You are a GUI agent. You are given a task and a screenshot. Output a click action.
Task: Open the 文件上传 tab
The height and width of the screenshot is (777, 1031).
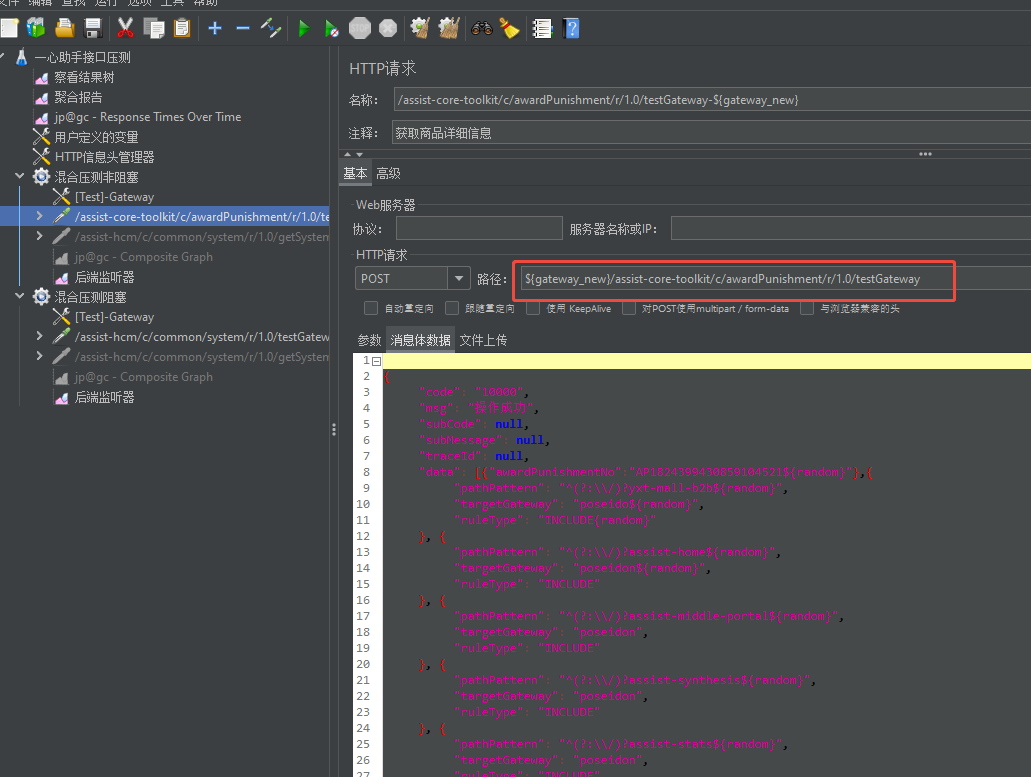click(483, 340)
